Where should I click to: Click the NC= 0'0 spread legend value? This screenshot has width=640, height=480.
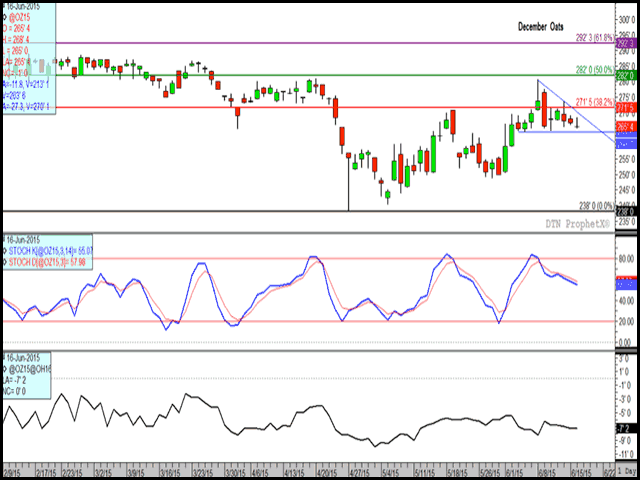point(13,389)
